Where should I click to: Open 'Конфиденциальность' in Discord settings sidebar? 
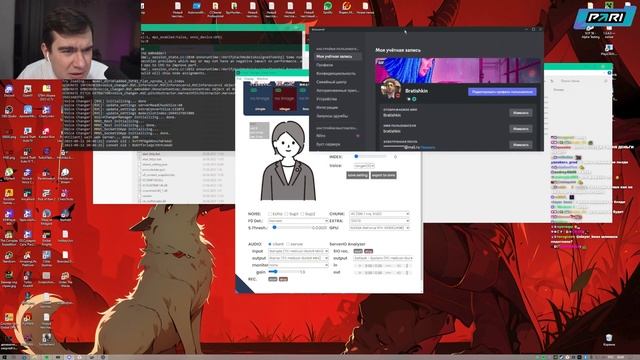pos(336,73)
